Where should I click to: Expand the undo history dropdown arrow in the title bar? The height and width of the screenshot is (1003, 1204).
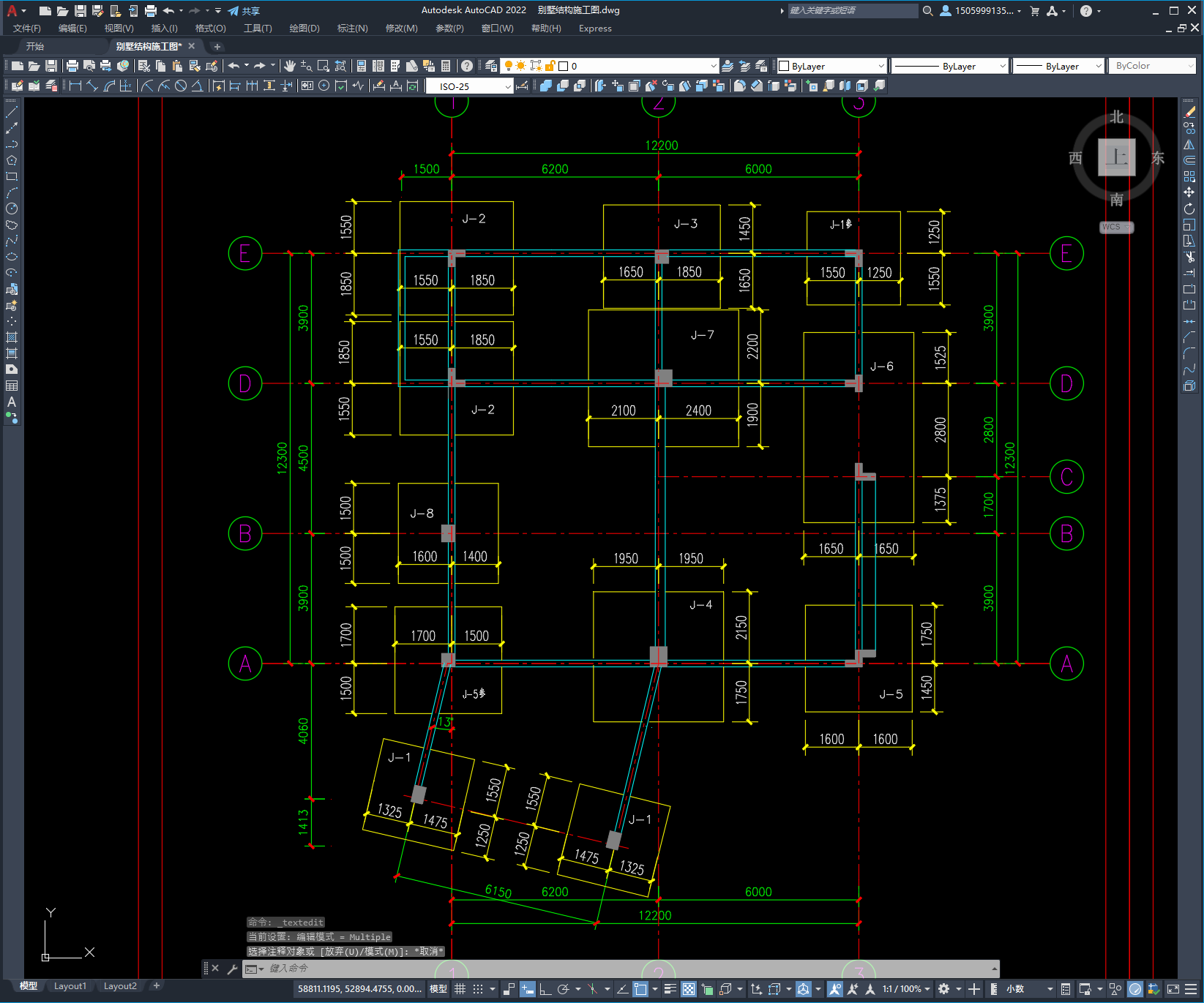coord(181,11)
